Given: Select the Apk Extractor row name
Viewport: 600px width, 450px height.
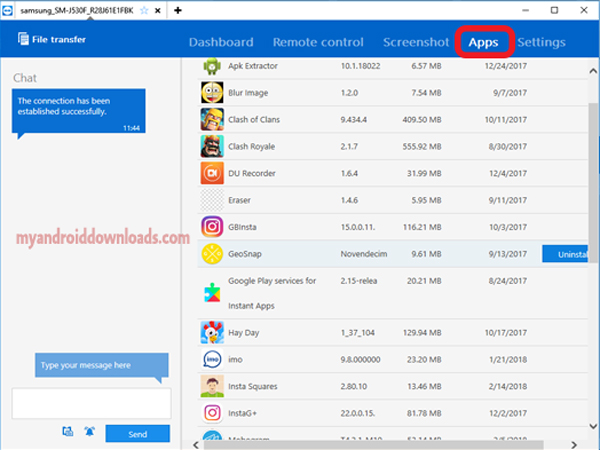Looking at the screenshot, I should 253,66.
